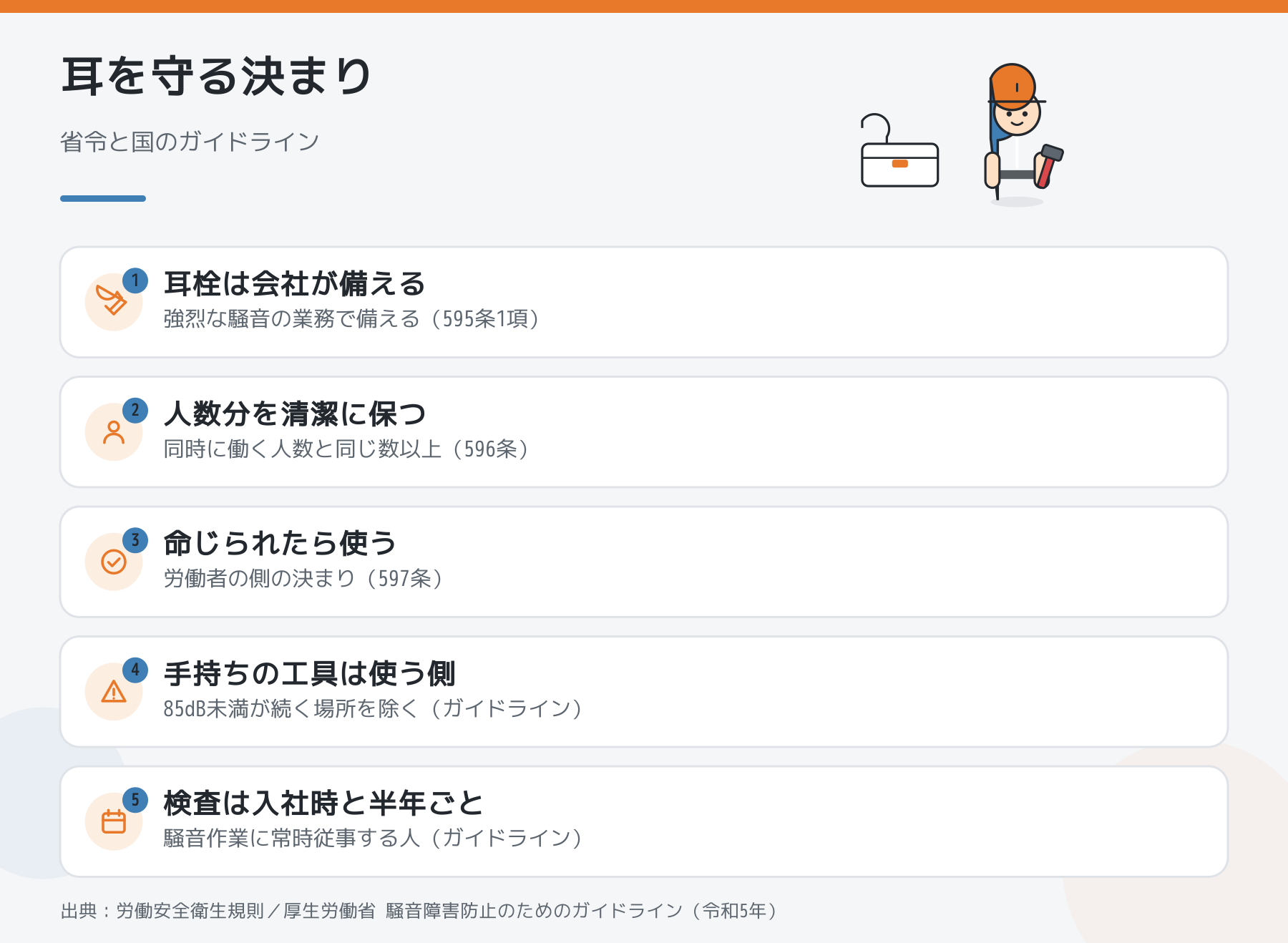Click the text 85dB未満が続く場所を除く（ガイドライン）
1288x943 pixels.
click(372, 708)
